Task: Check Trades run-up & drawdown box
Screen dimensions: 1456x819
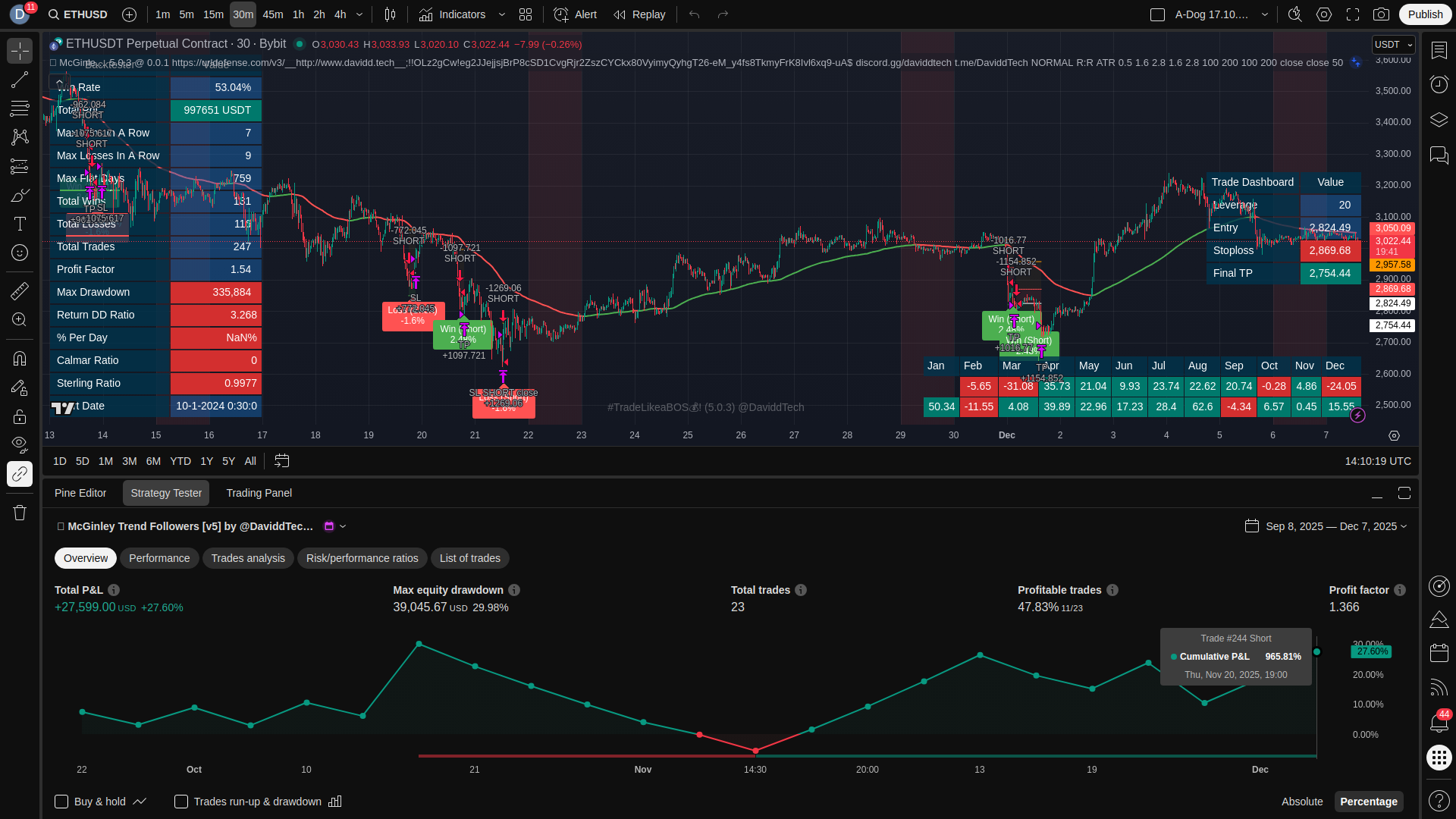Action: (x=181, y=802)
